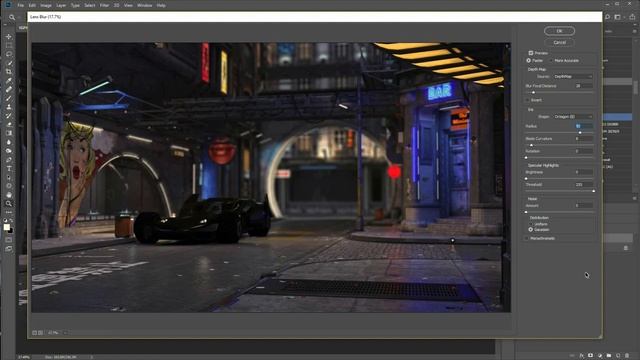Add layer style fx icon
The image size is (640, 360).
pyautogui.click(x=582, y=356)
